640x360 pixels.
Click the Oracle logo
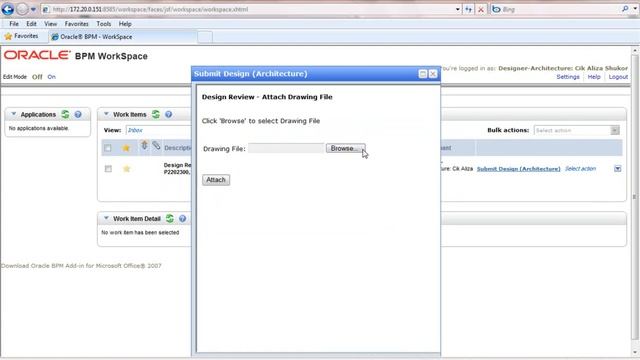point(37,55)
